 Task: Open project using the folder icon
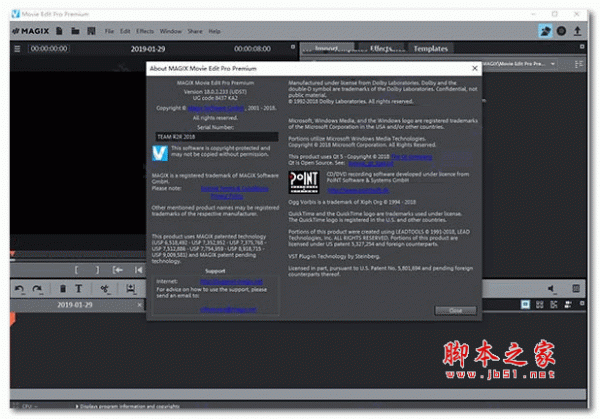click(x=75, y=31)
